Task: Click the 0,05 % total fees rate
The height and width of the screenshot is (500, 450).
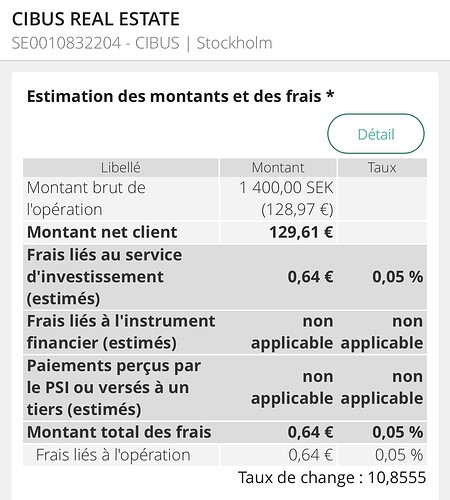Action: click(x=398, y=432)
